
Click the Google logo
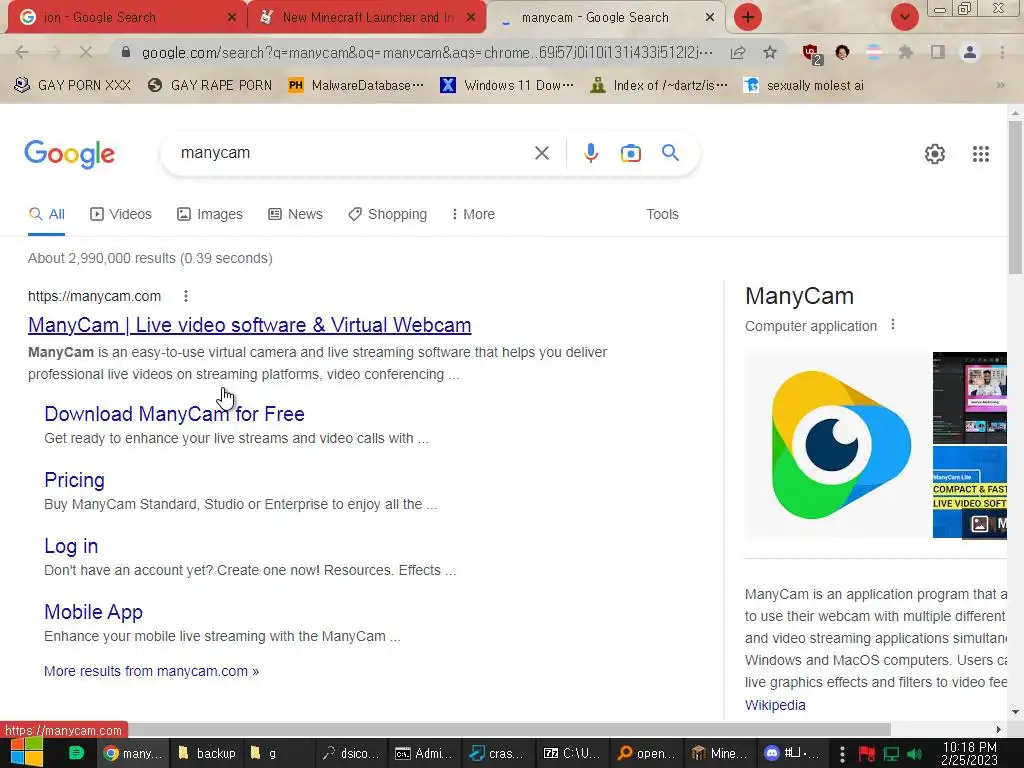tap(69, 154)
